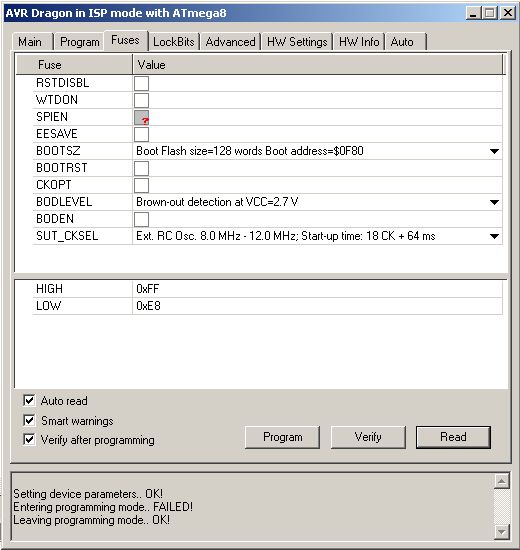
Task: Click the Fuse column header
Action: 74,65
